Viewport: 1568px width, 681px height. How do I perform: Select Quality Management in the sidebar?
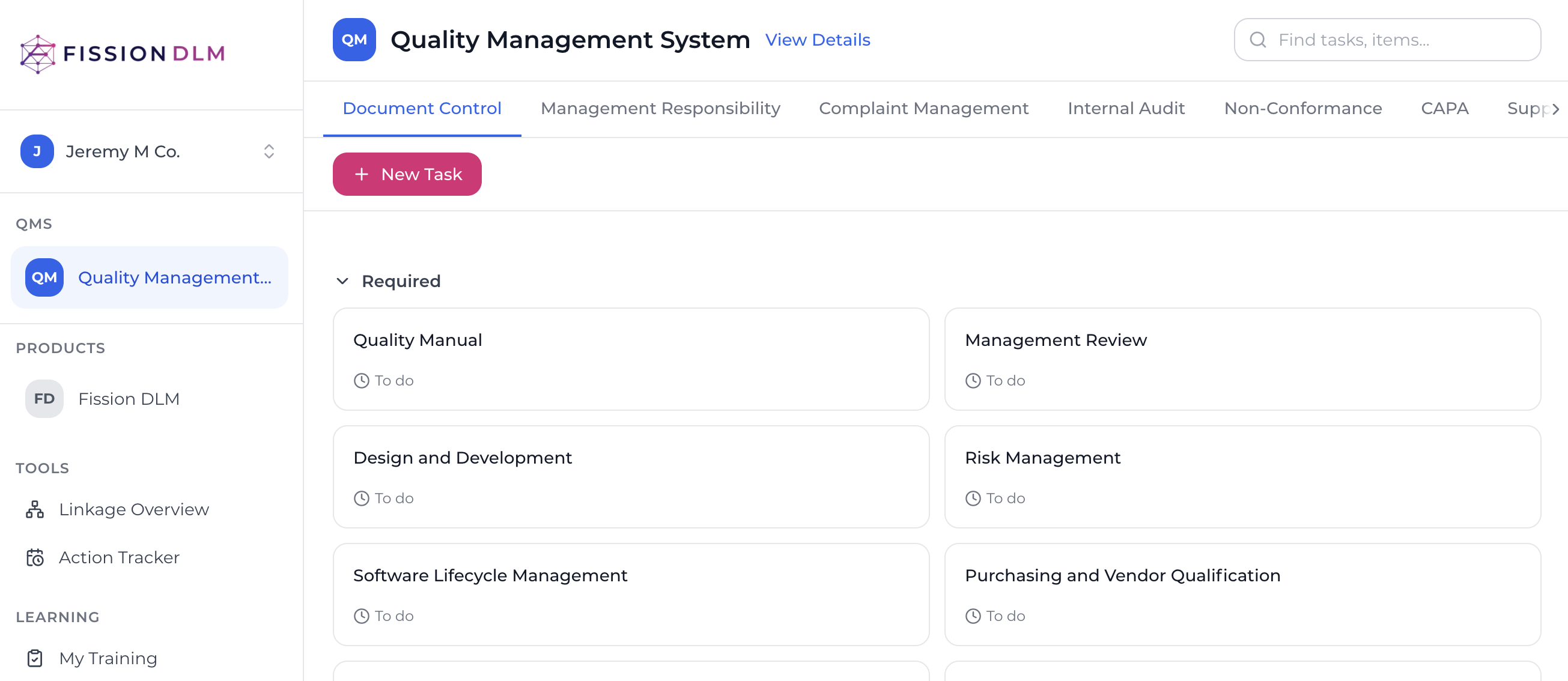[149, 277]
